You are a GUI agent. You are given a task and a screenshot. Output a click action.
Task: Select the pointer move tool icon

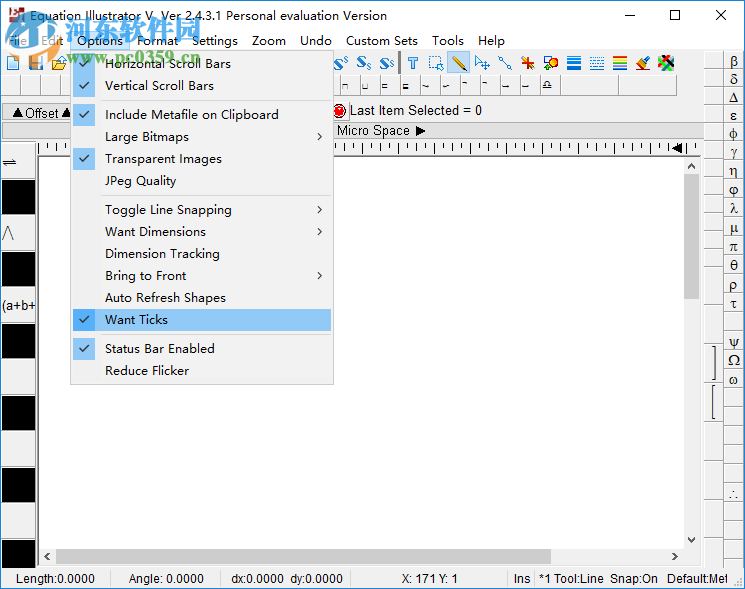482,63
